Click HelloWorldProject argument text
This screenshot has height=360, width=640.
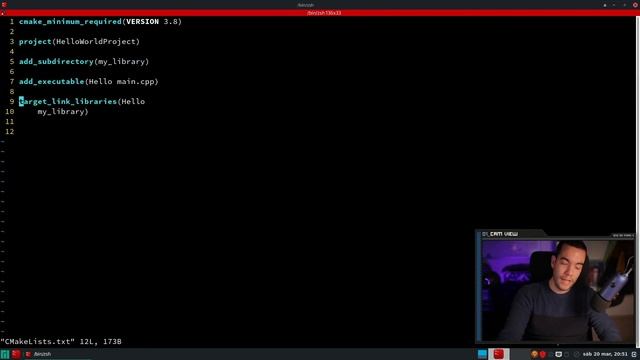96,42
